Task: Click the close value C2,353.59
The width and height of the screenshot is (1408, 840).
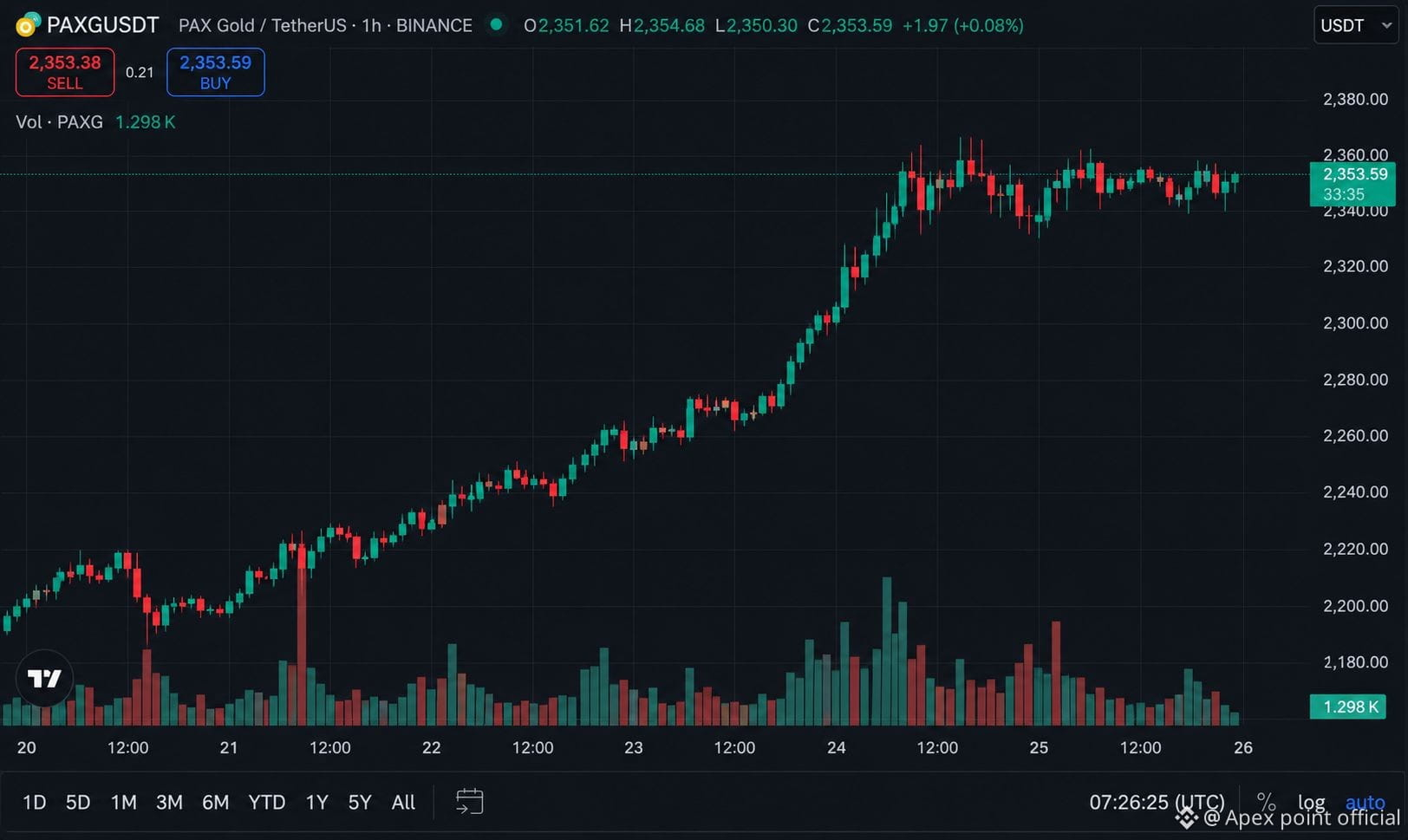Action: pyautogui.click(x=850, y=25)
